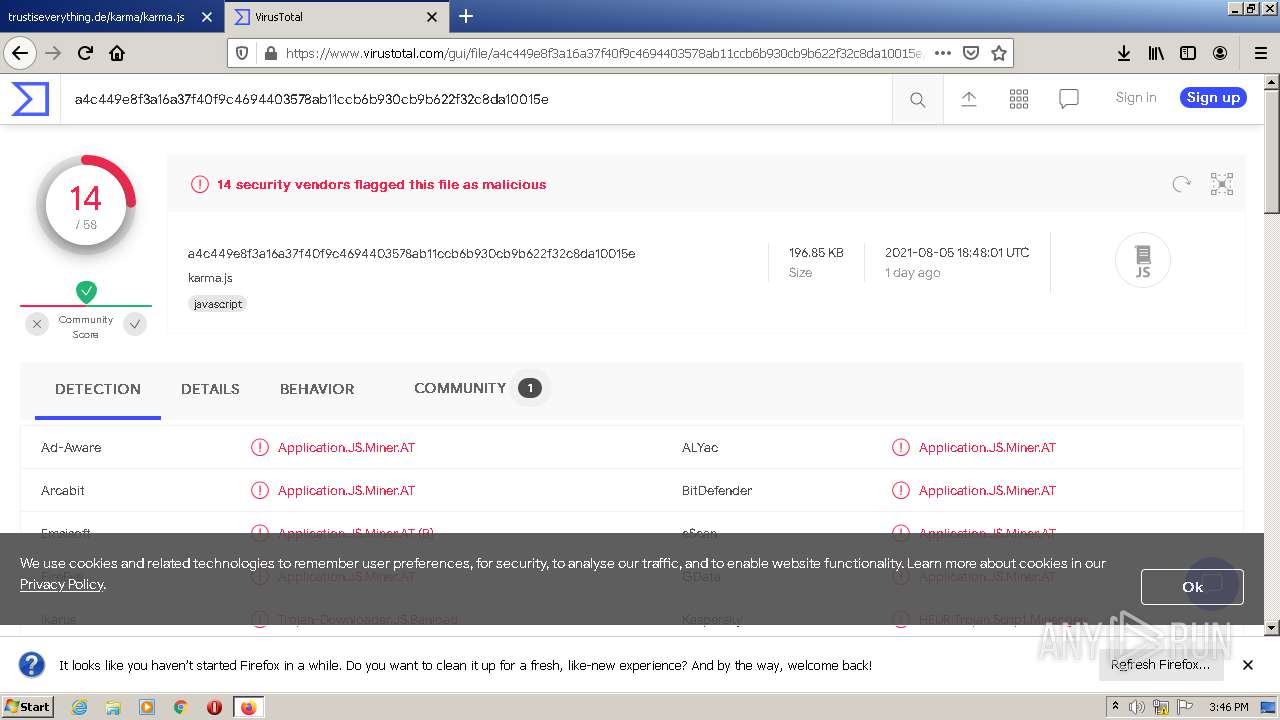Click the JS file type icon
This screenshot has height=720, width=1280.
pos(1143,260)
